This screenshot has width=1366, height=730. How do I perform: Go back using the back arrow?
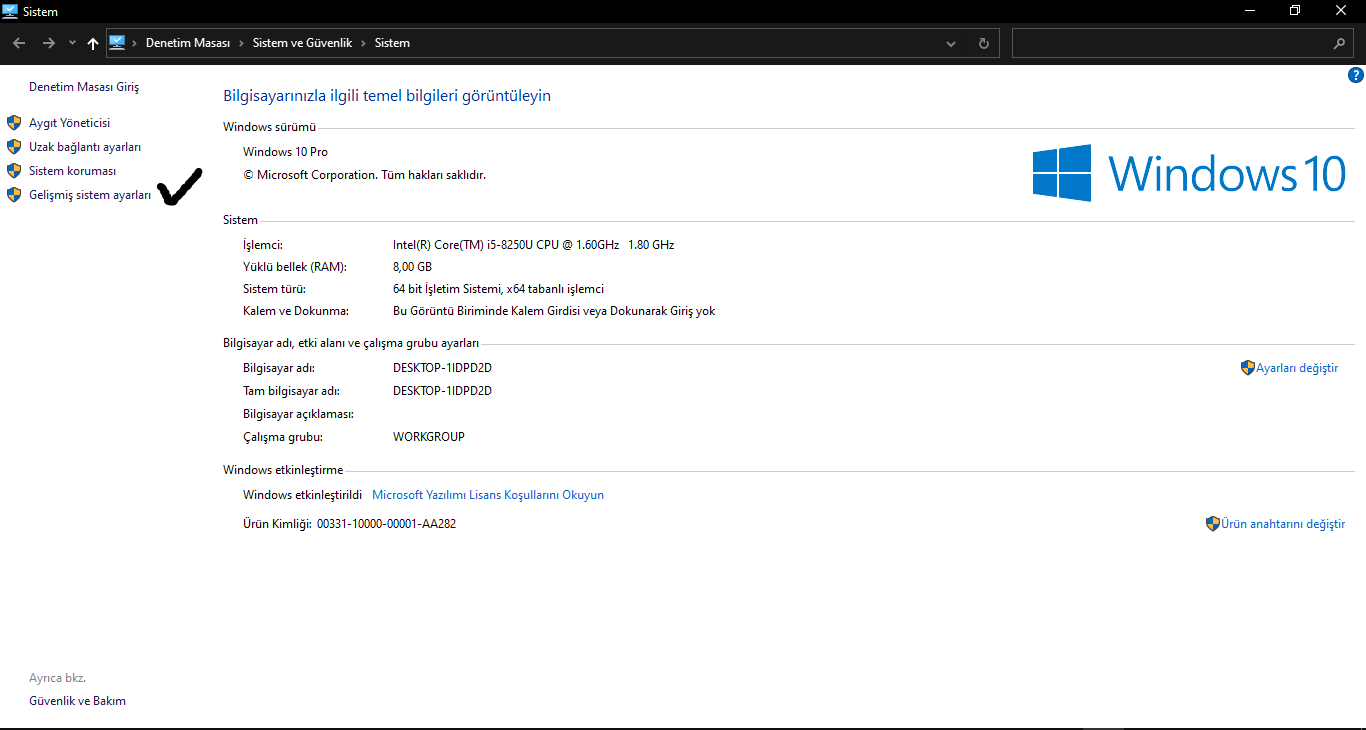point(19,43)
